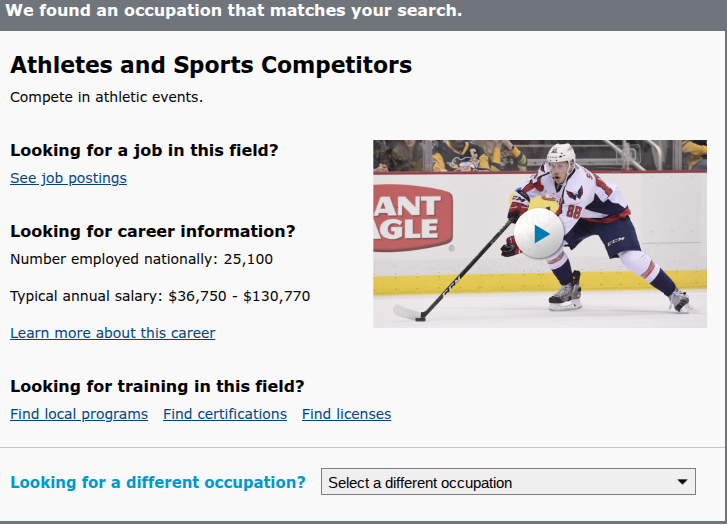Click the Number employed nationally text
The width and height of the screenshot is (727, 525).
tap(141, 259)
